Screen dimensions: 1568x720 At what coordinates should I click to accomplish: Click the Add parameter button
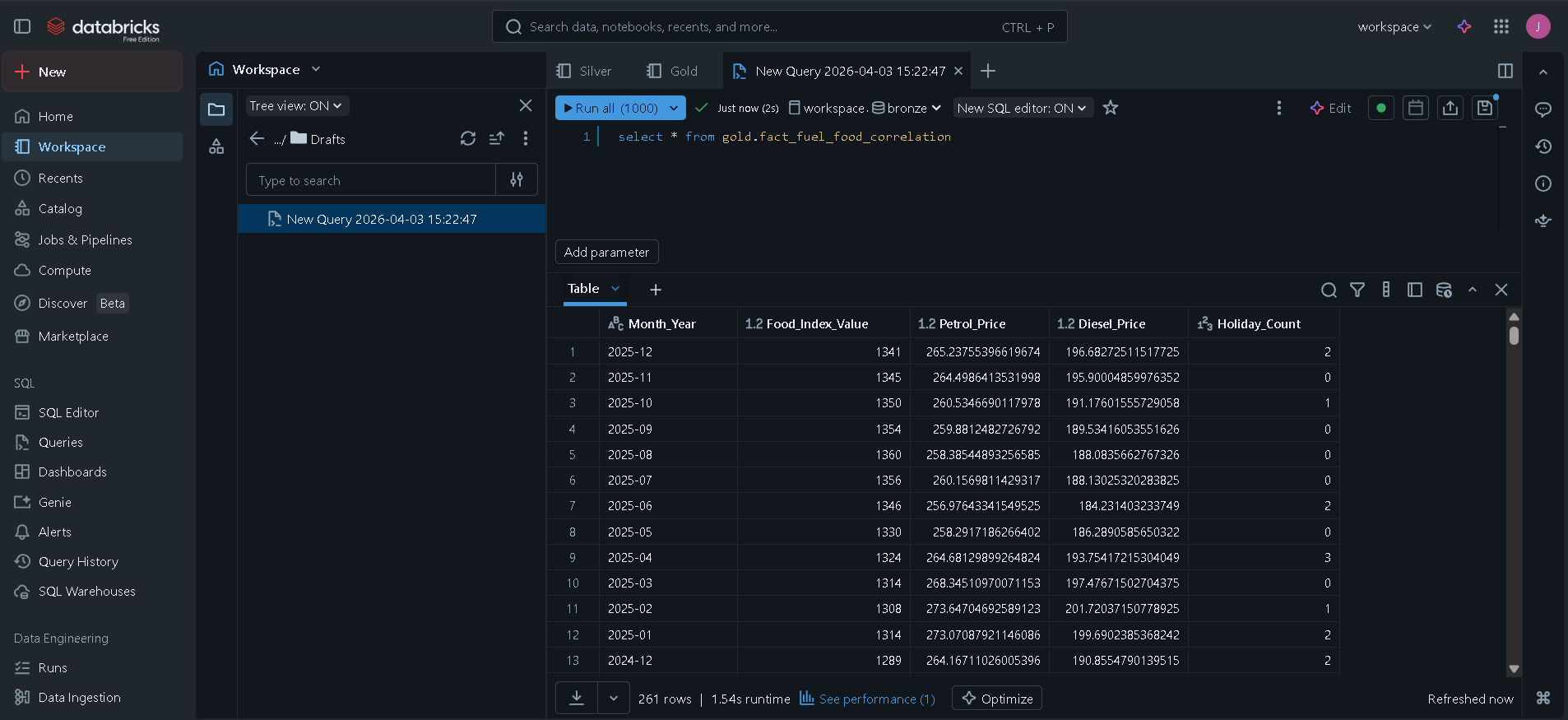(x=606, y=252)
